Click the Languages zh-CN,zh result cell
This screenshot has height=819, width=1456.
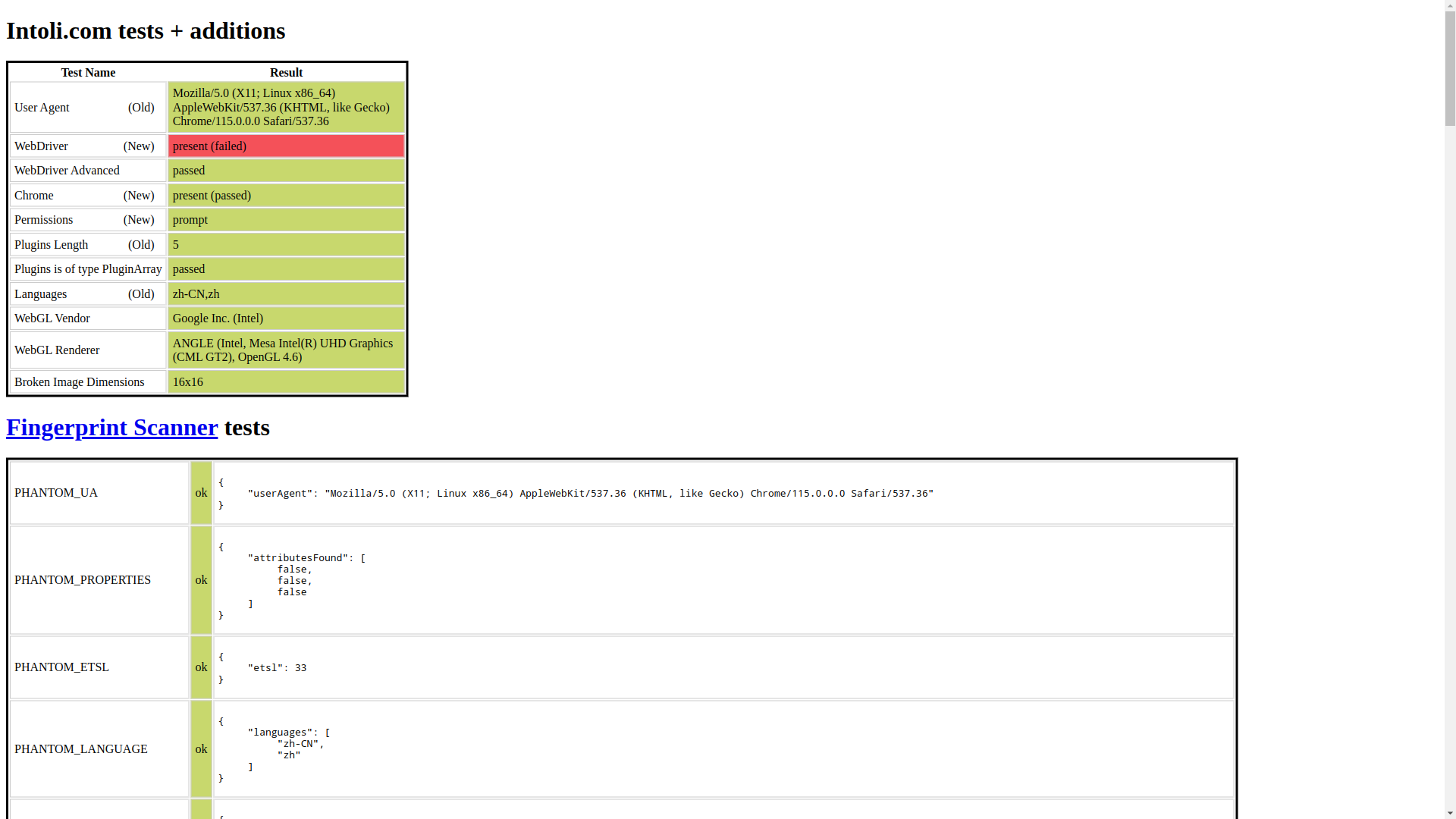click(286, 294)
